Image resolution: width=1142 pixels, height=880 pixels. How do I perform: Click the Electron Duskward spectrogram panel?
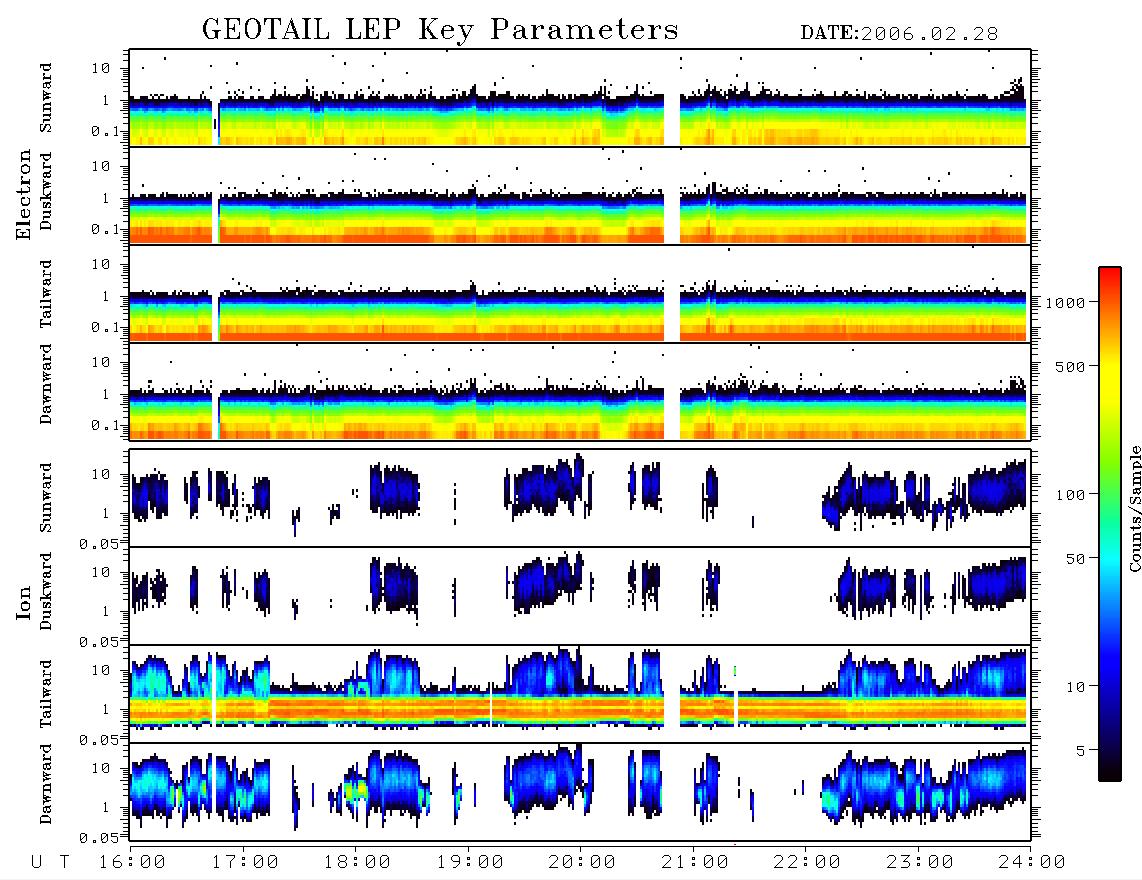tap(580, 195)
